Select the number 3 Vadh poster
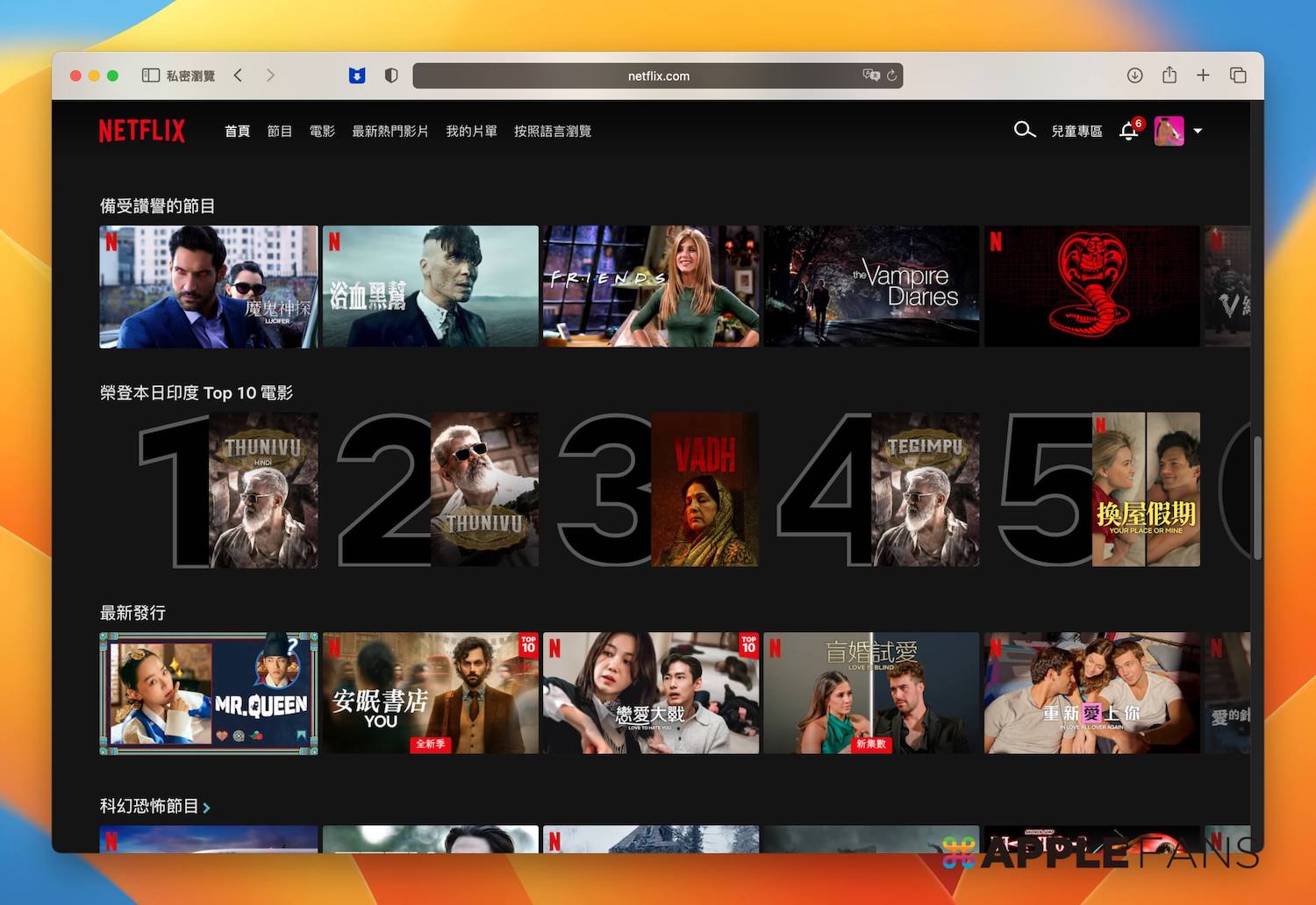The height and width of the screenshot is (905, 1316). [x=705, y=490]
